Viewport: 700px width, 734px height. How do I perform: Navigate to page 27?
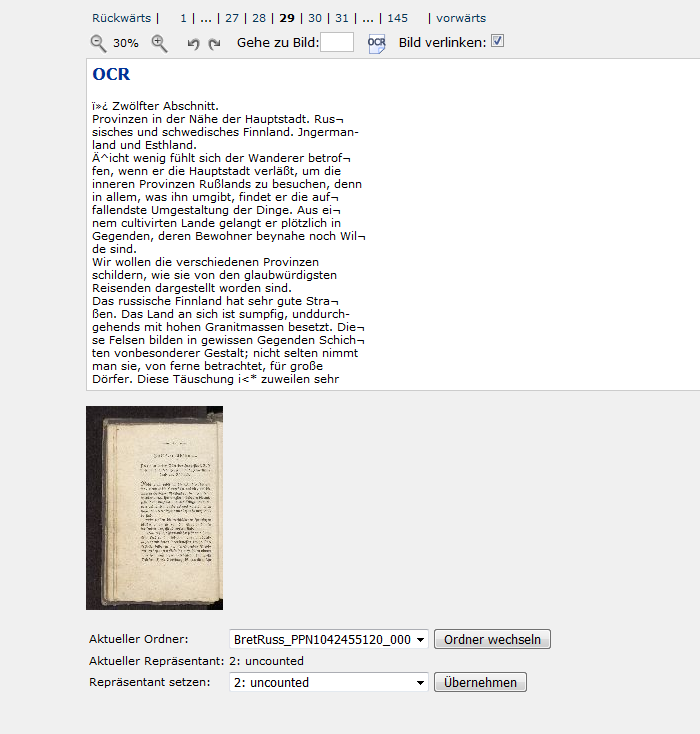232,18
